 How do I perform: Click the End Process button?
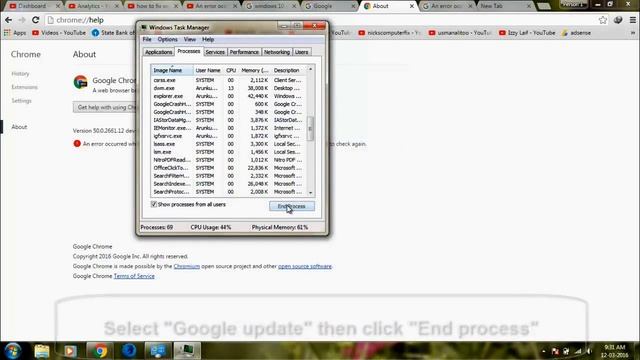(x=292, y=206)
